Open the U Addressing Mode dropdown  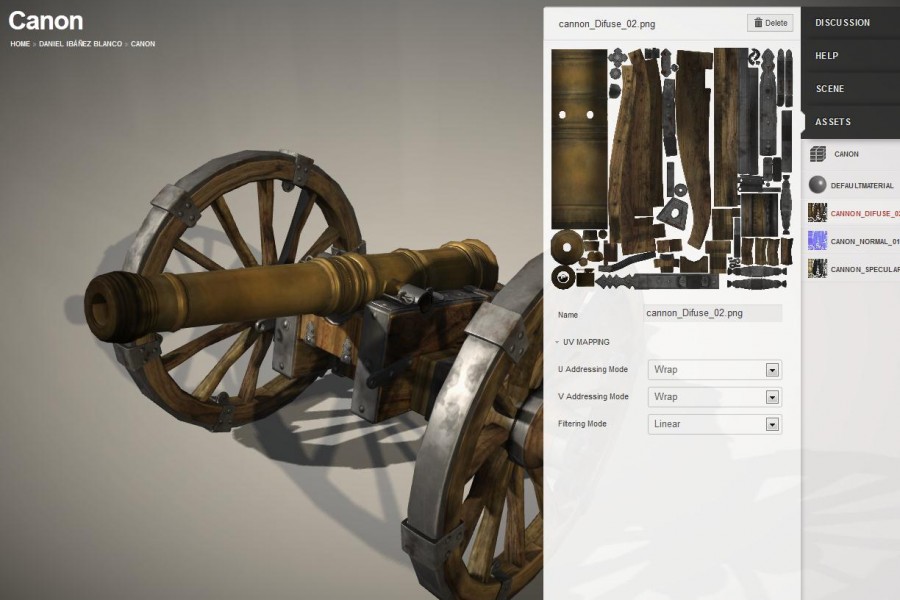714,370
